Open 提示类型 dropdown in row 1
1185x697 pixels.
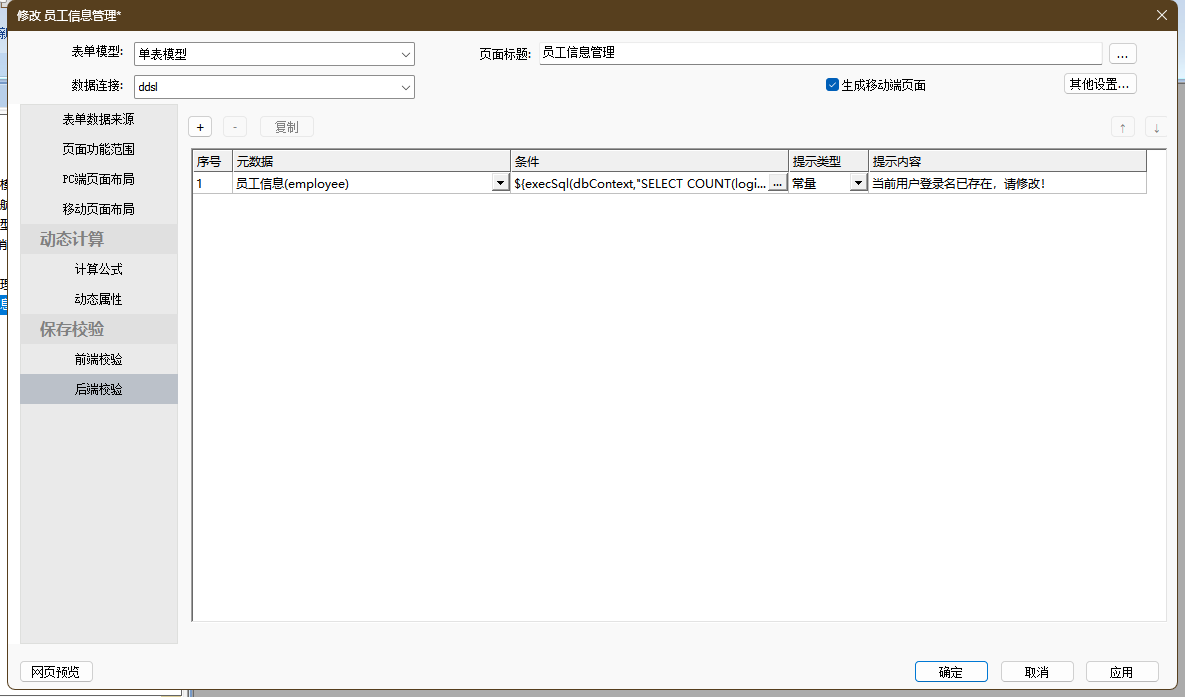click(x=857, y=183)
